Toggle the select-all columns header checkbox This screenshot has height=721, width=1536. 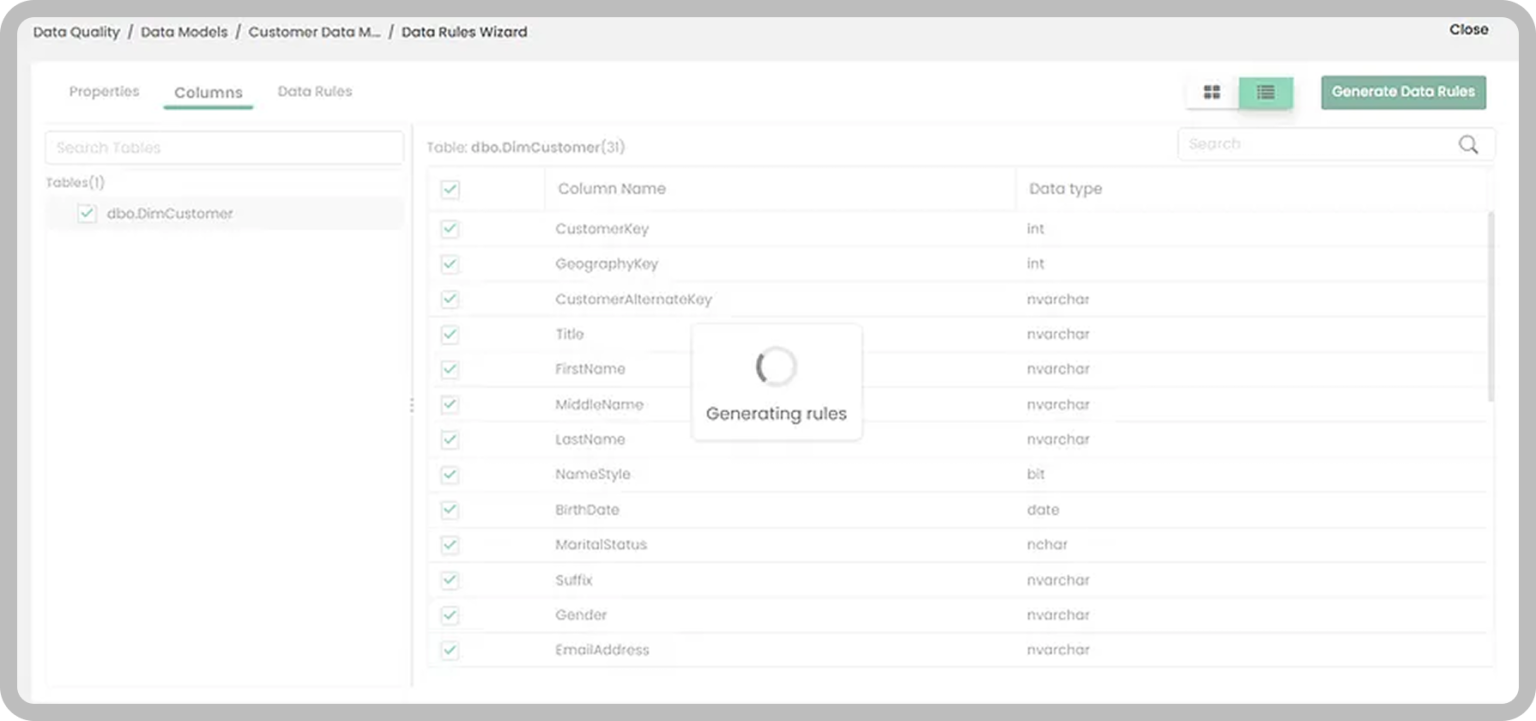pyautogui.click(x=450, y=189)
